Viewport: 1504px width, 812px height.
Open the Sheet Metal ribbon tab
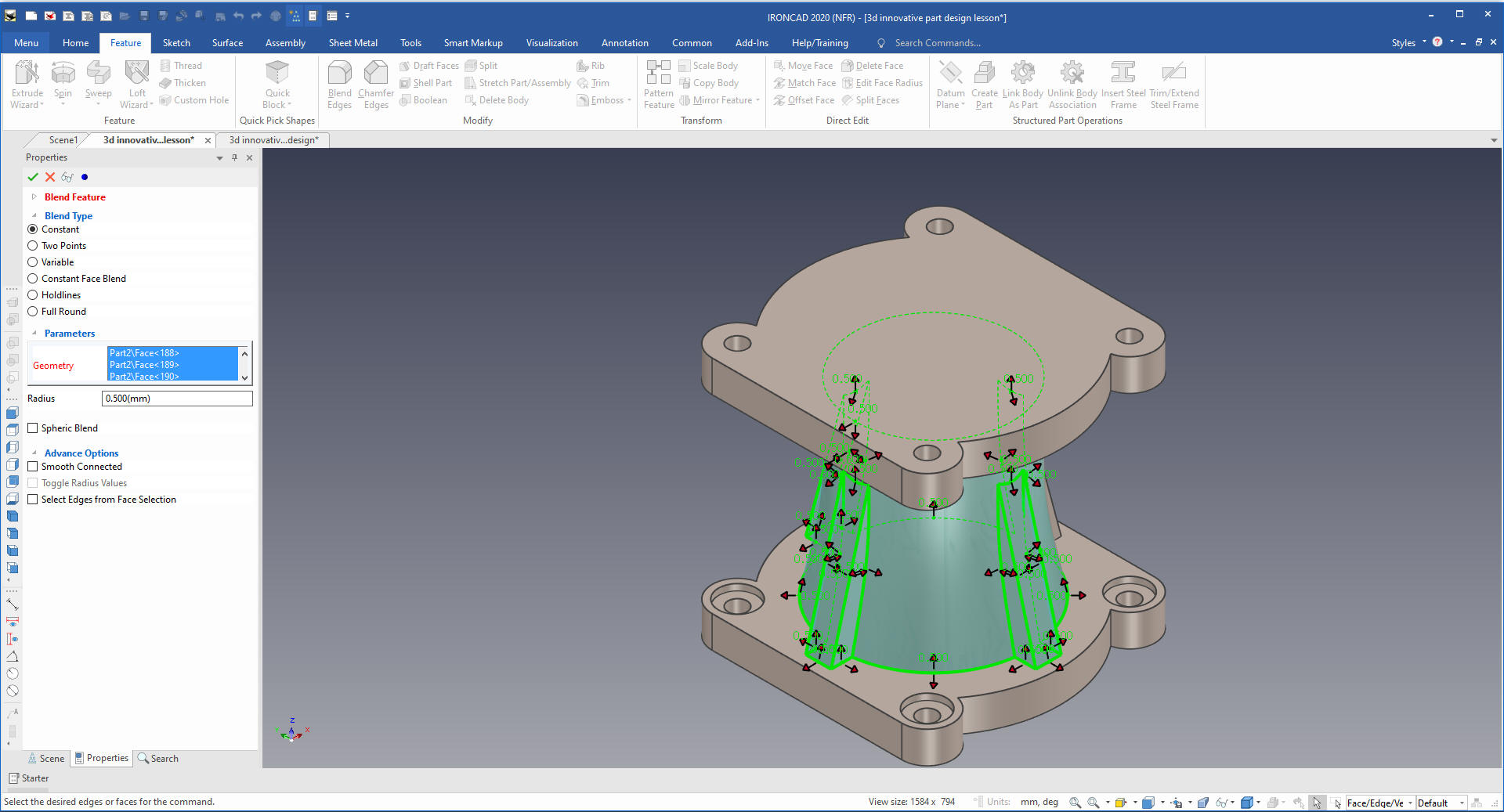coord(352,43)
